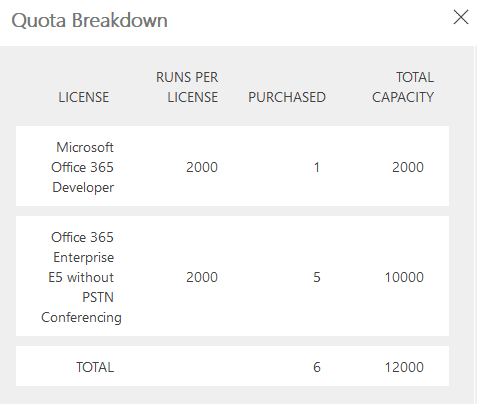Click the Quota Breakdown title
Screen dimensions: 477x404
[89, 21]
